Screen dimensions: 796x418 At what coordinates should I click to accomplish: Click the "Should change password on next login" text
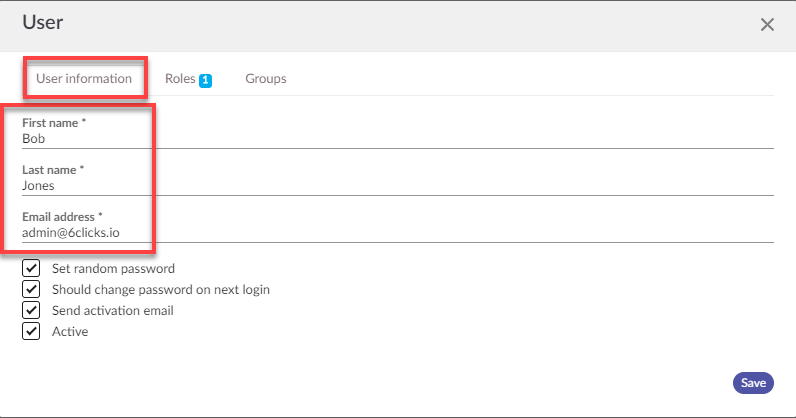[160, 289]
